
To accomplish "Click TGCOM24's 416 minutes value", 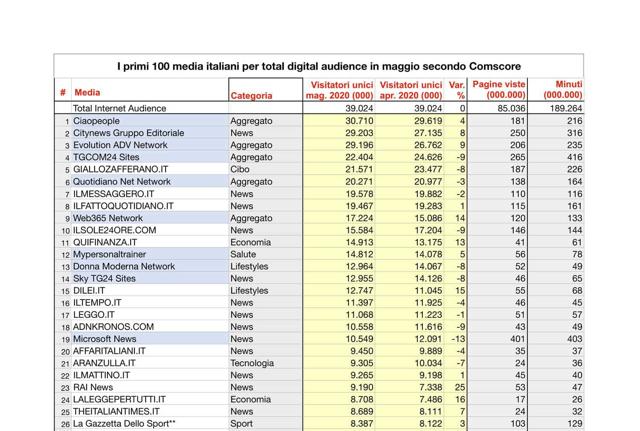I will tap(575, 157).
